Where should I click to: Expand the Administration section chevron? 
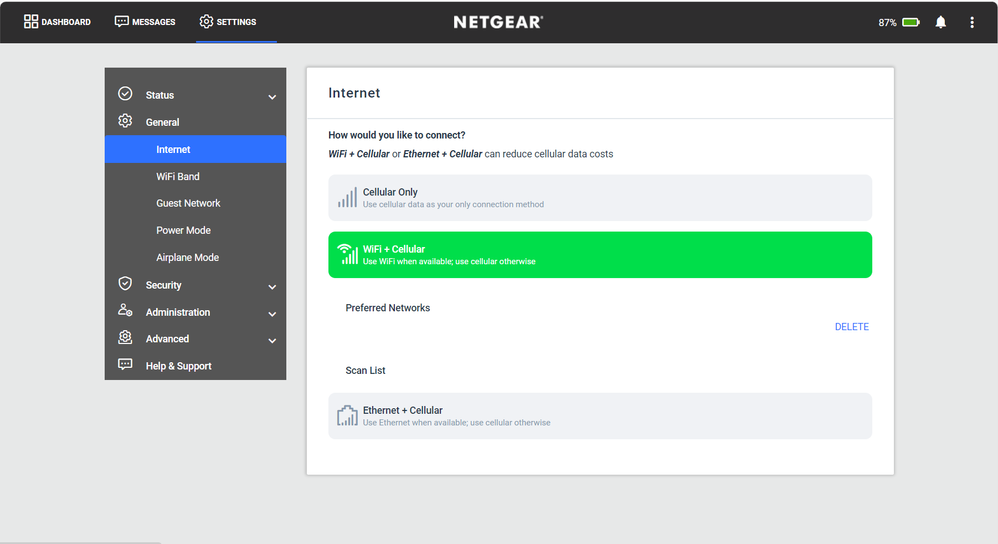tap(272, 314)
